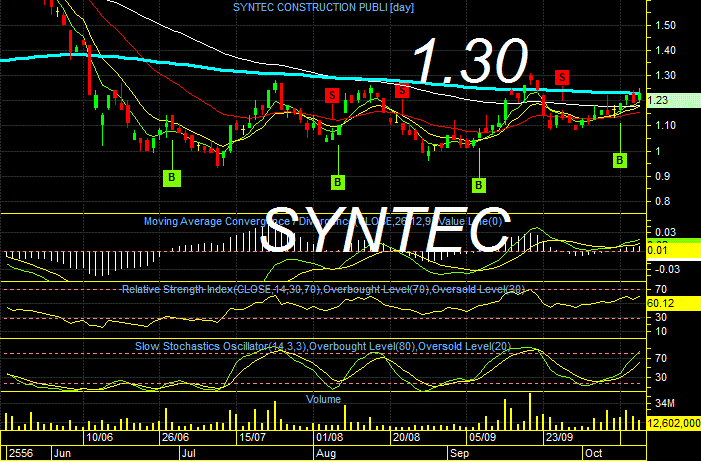Click the red S sell marker near 23/09
The image size is (701, 461).
[562, 77]
